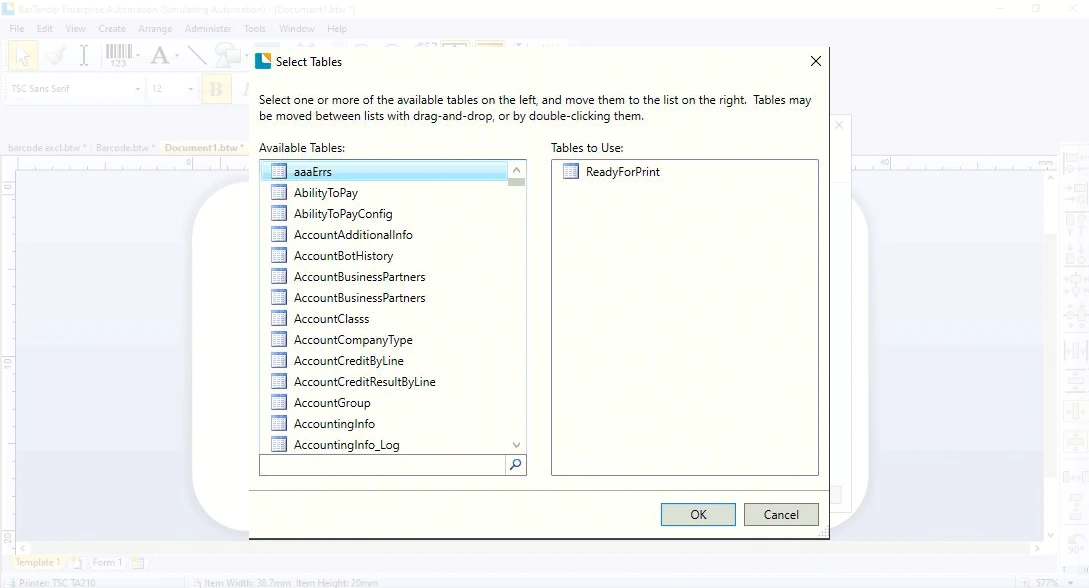The image size is (1089, 588).
Task: Open the text tool A dropdown arrow
Action: click(177, 56)
